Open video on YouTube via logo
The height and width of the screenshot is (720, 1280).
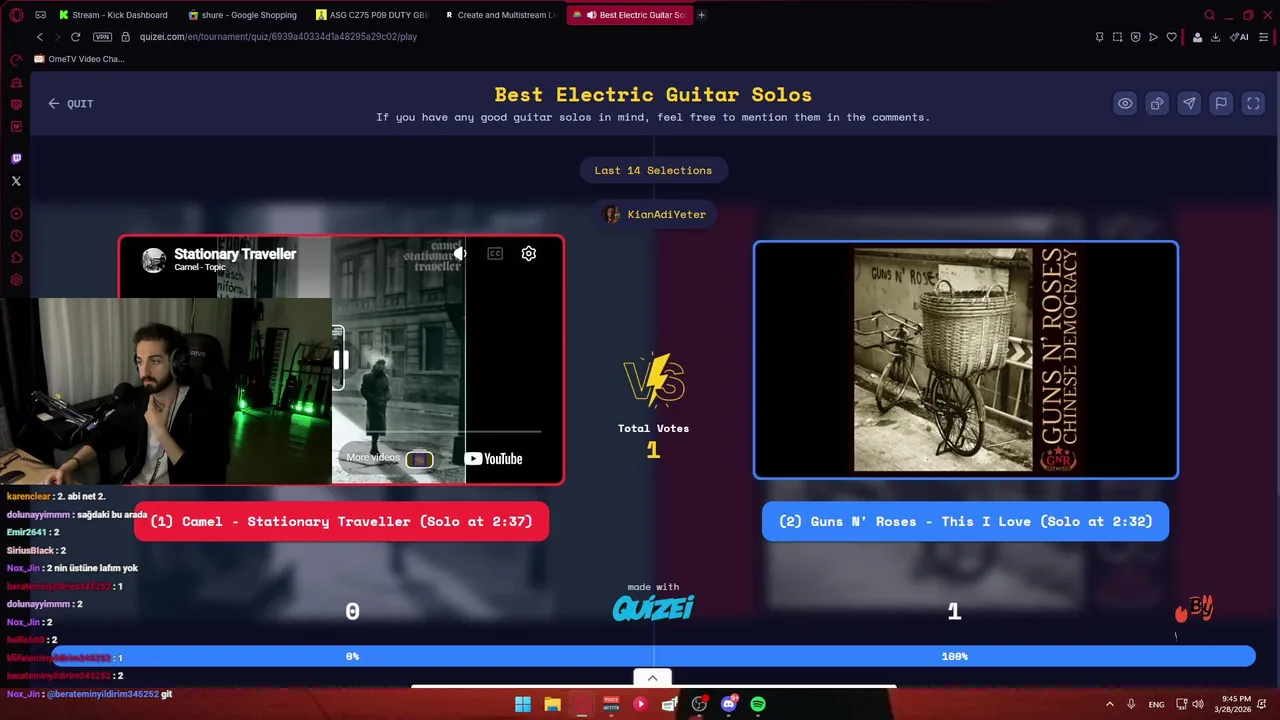pyautogui.click(x=494, y=459)
